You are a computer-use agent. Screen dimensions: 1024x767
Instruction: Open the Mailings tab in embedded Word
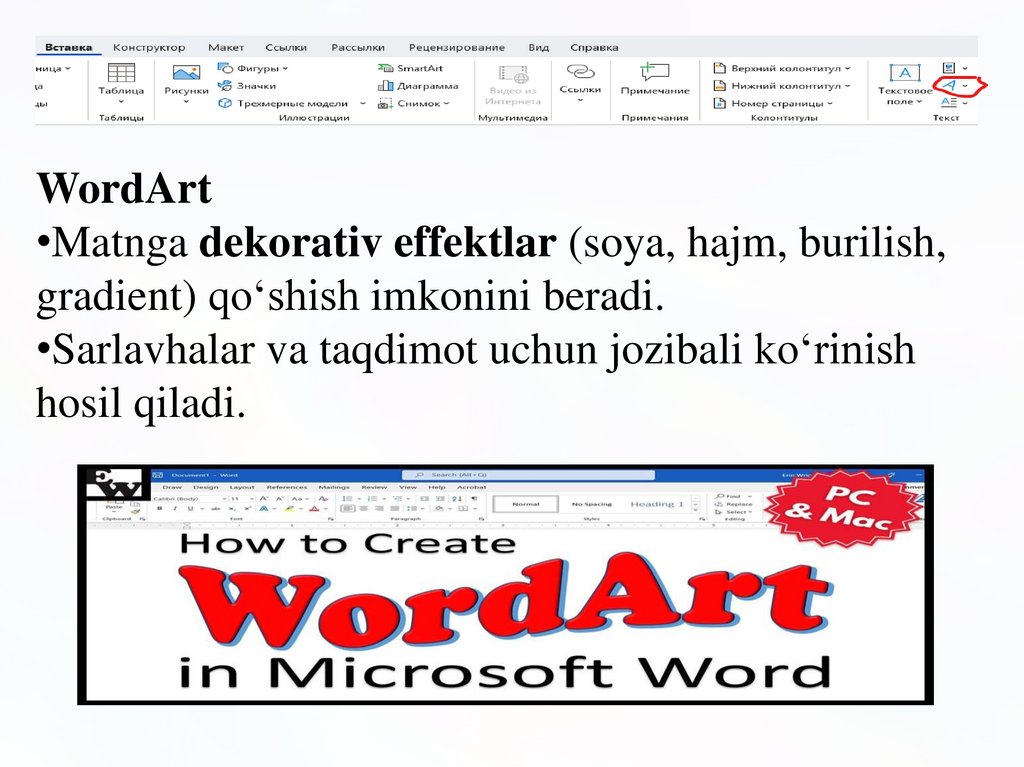334,487
